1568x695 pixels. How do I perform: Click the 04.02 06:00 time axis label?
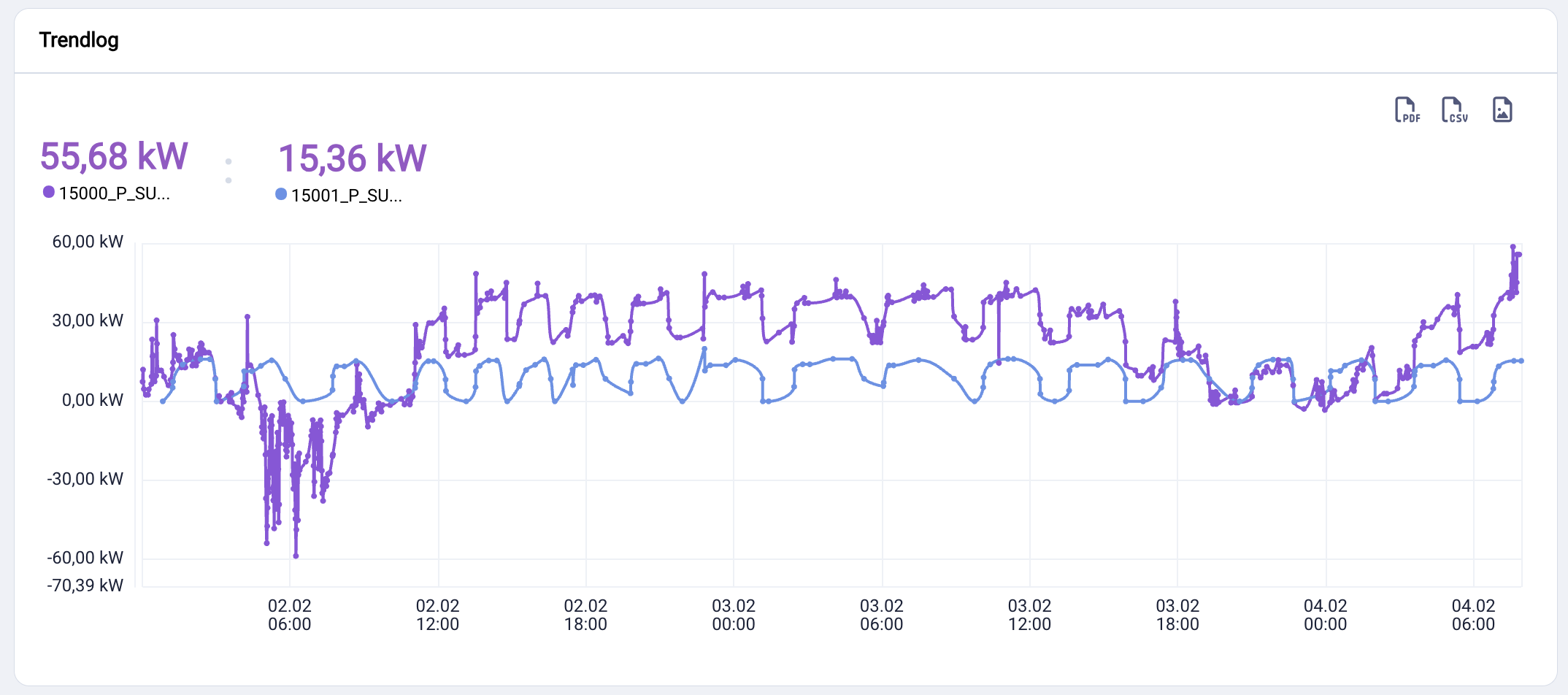click(x=1473, y=615)
